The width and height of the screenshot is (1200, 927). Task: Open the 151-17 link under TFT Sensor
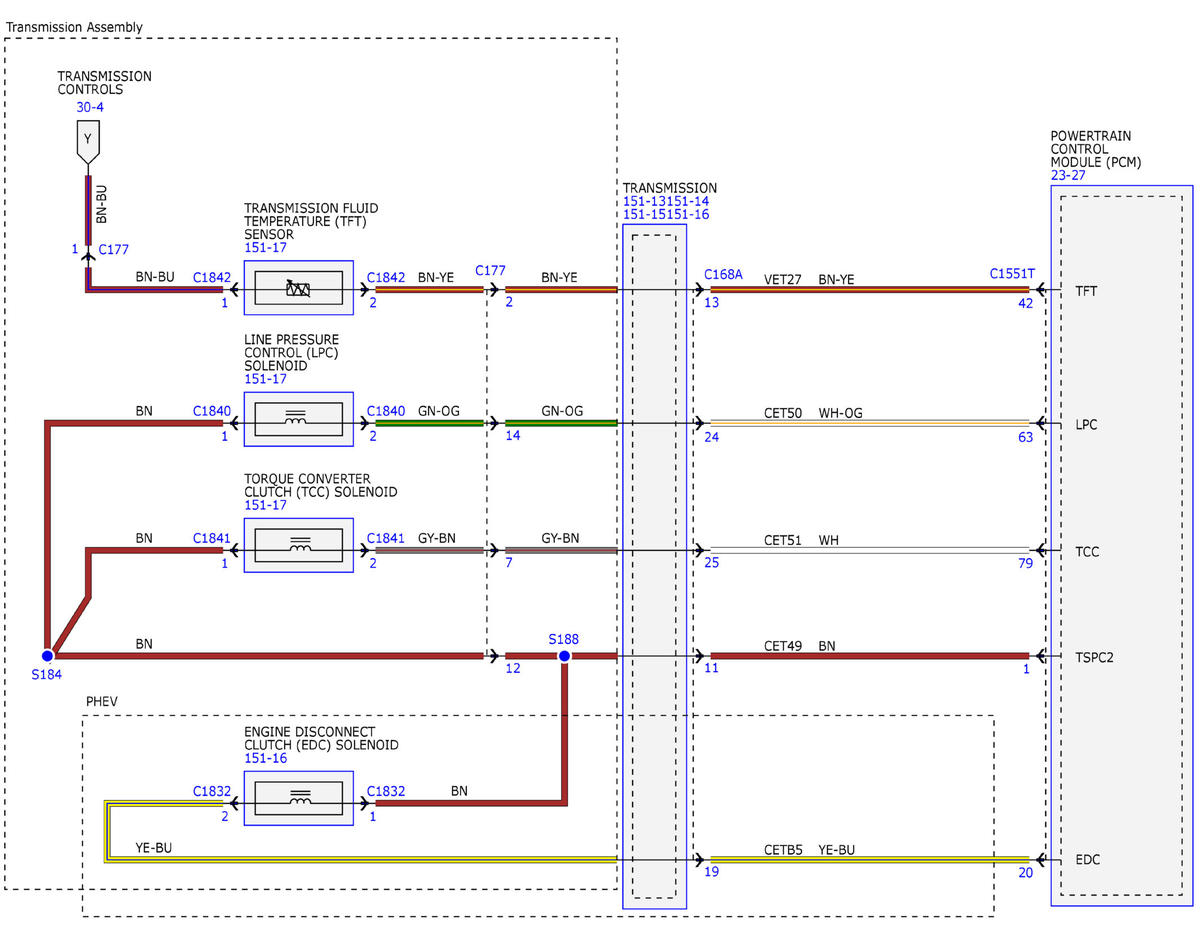[x=264, y=248]
